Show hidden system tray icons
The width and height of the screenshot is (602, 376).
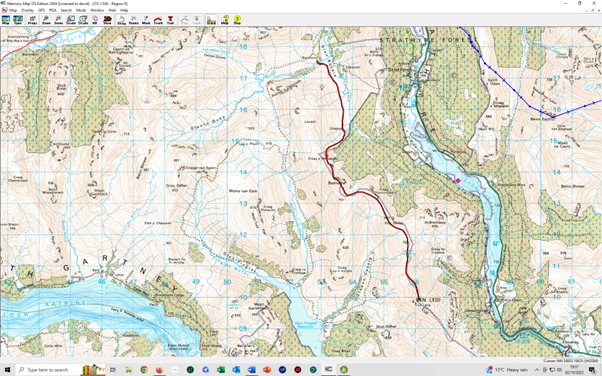[537, 370]
